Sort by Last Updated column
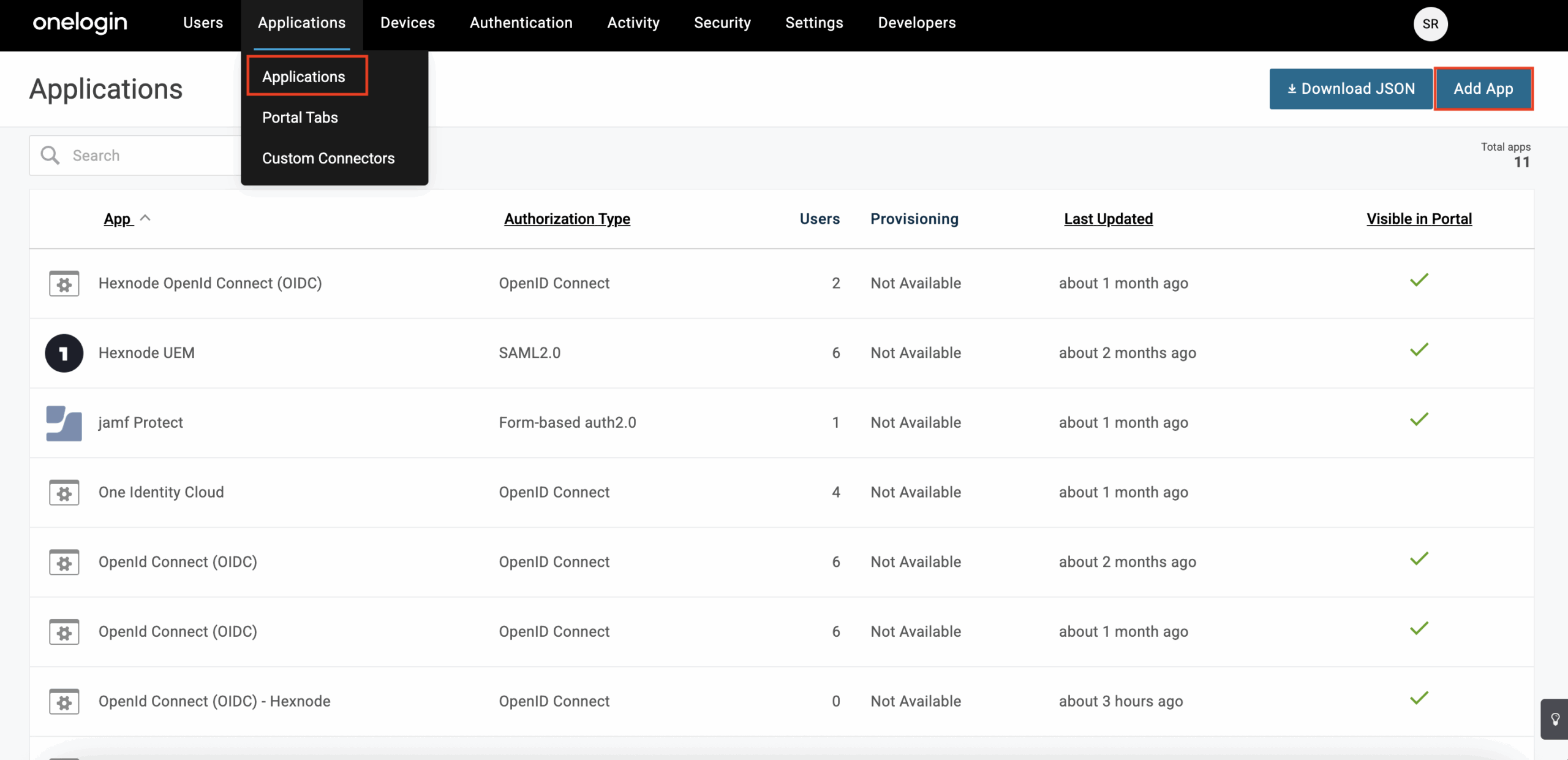This screenshot has width=1568, height=760. tap(1108, 219)
